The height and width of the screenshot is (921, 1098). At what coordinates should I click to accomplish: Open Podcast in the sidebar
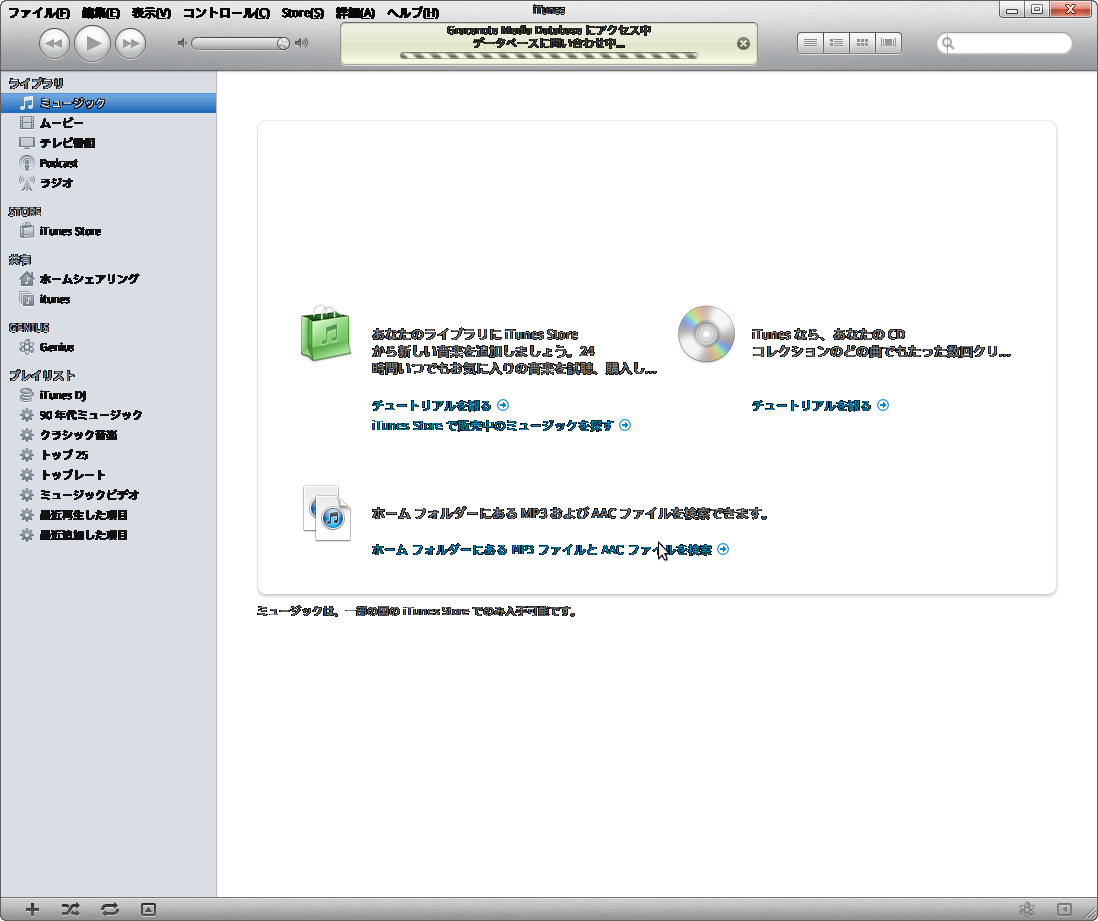coord(108,163)
